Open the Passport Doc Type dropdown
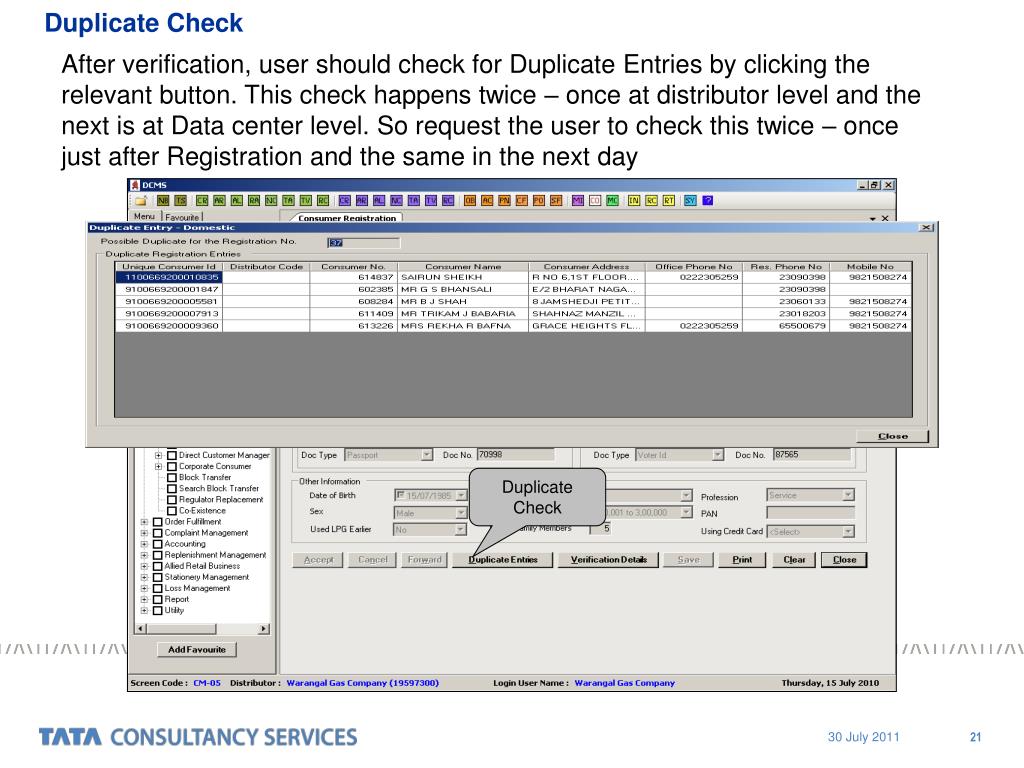Image resolution: width=1024 pixels, height=768 pixels. point(426,455)
